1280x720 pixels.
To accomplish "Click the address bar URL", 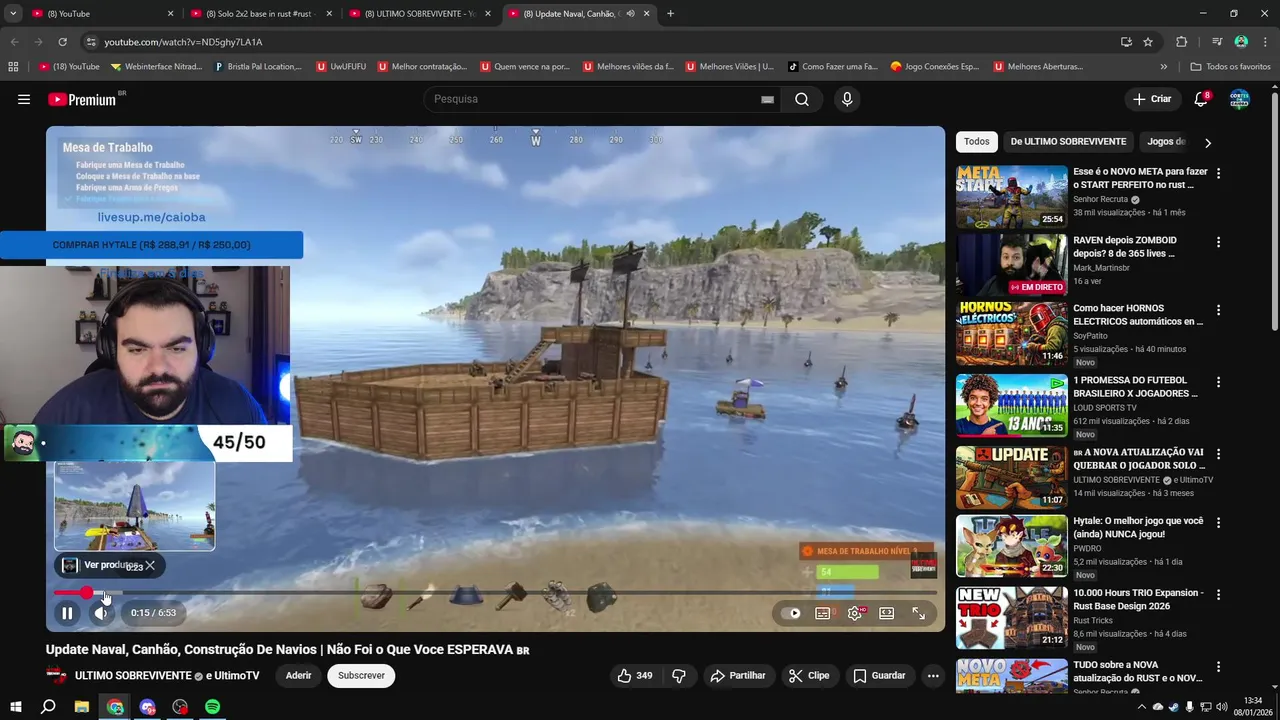I will tap(183, 42).
